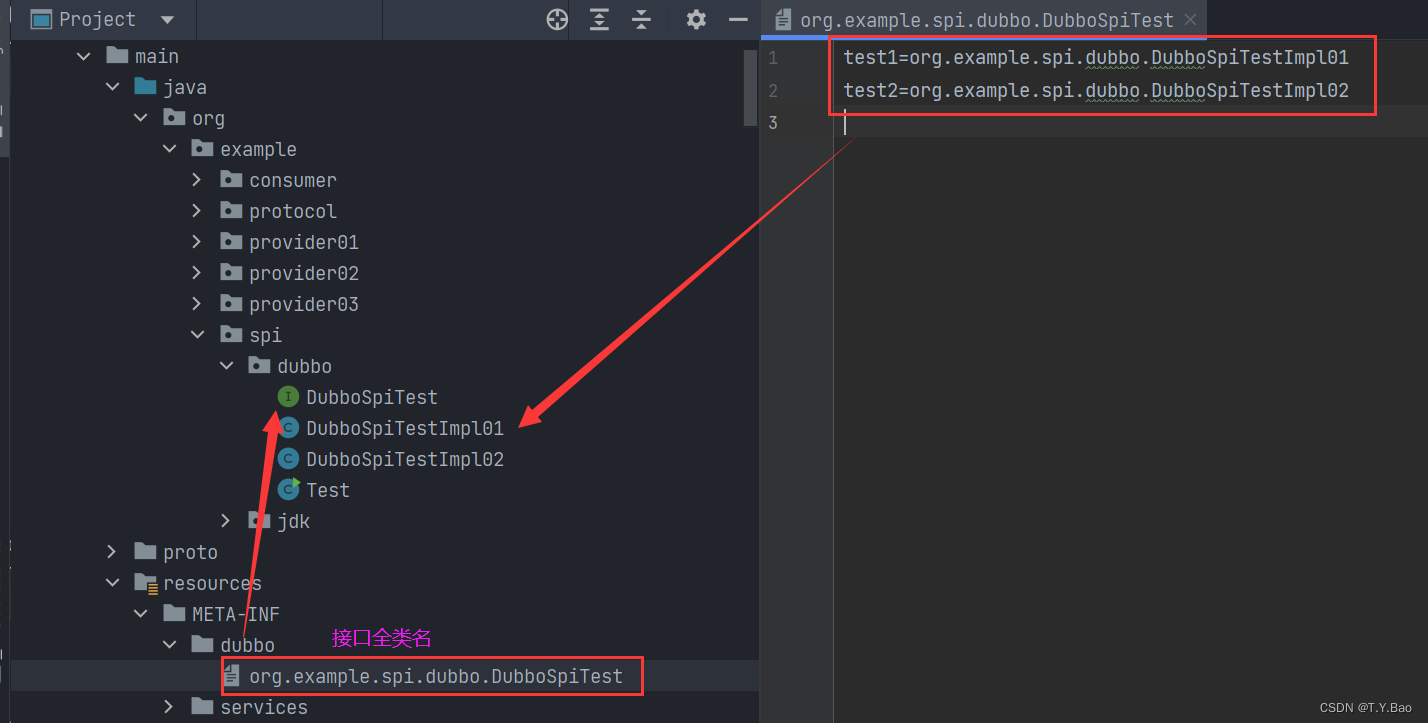Collapse the resources folder
The height and width of the screenshot is (723, 1428).
pos(111,583)
